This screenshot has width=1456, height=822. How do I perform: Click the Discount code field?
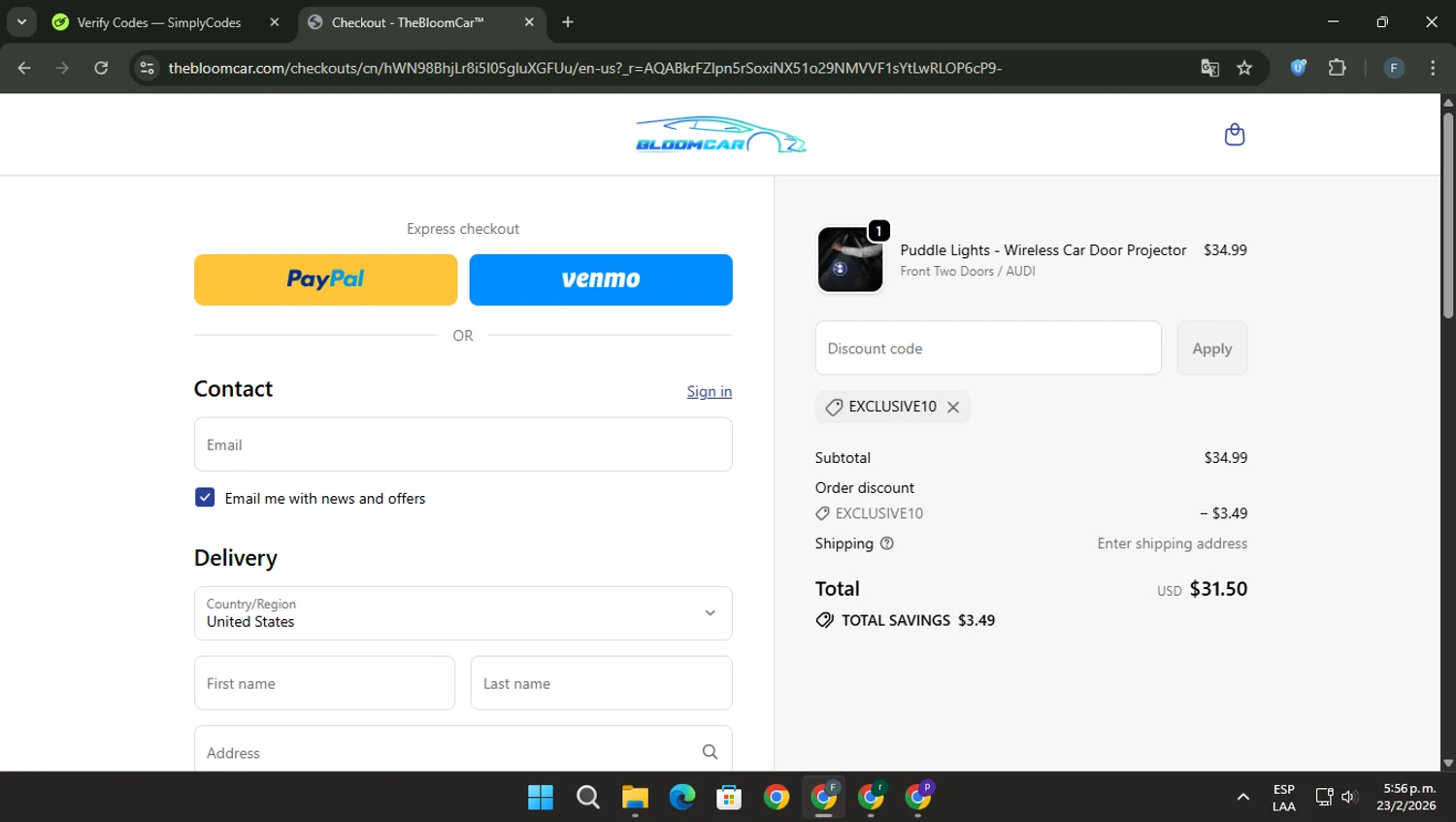[x=988, y=348]
